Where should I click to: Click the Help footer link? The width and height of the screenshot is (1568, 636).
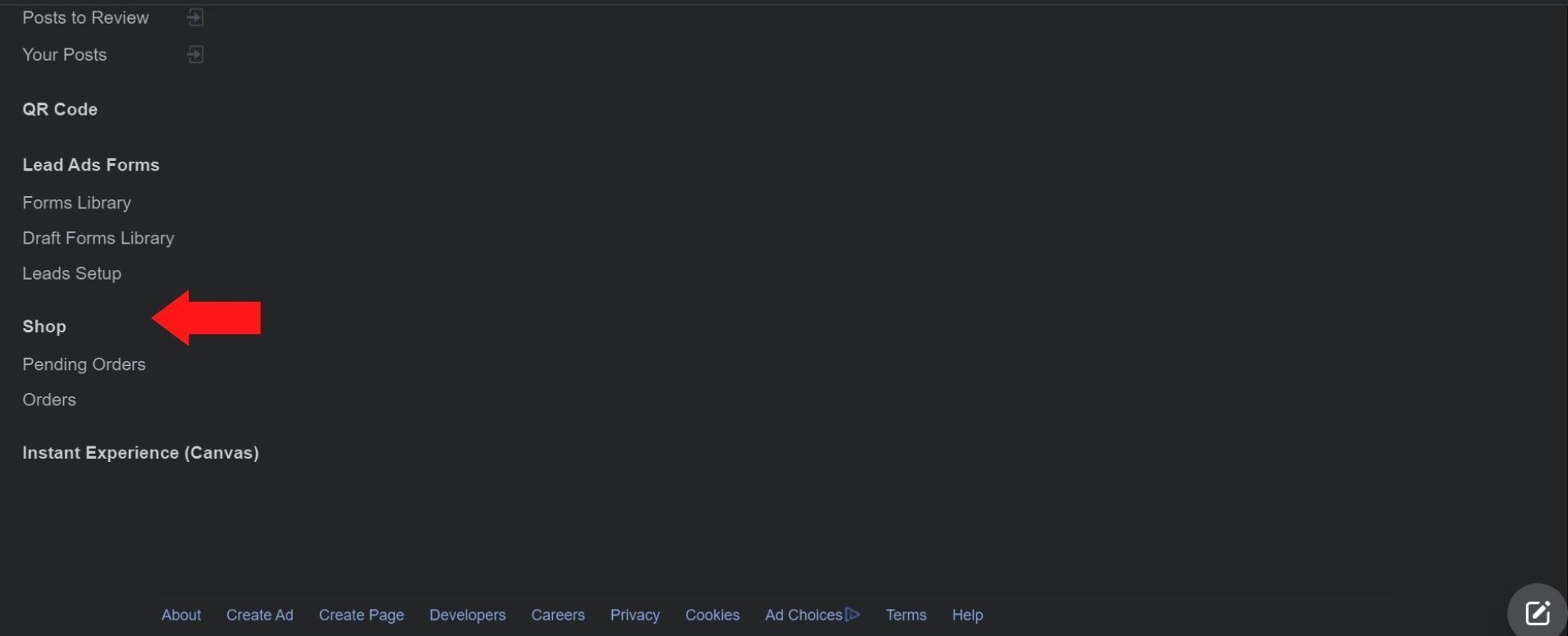pyautogui.click(x=967, y=615)
